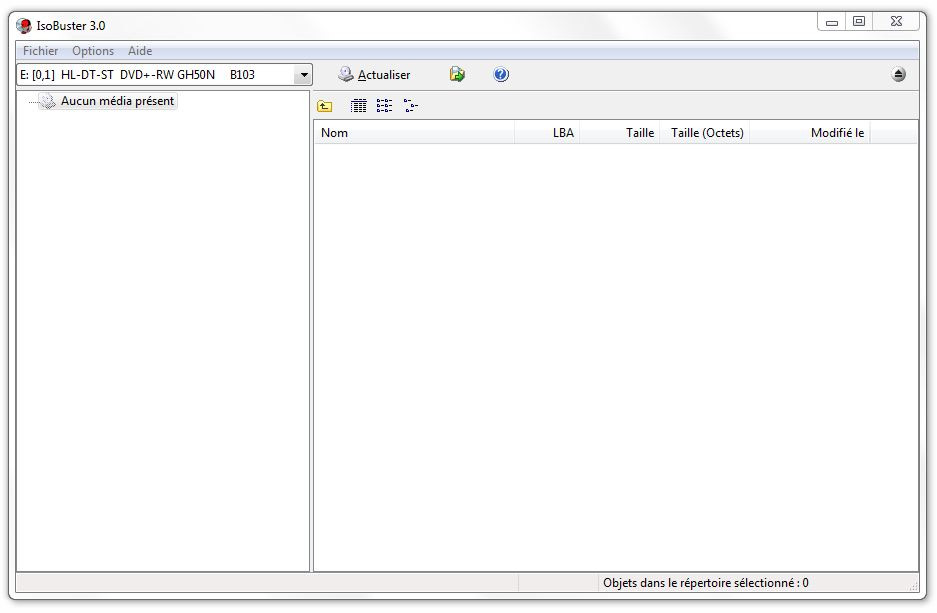Click the extract files icon with green arrow
The height and width of the screenshot is (613, 937).
coord(457,75)
